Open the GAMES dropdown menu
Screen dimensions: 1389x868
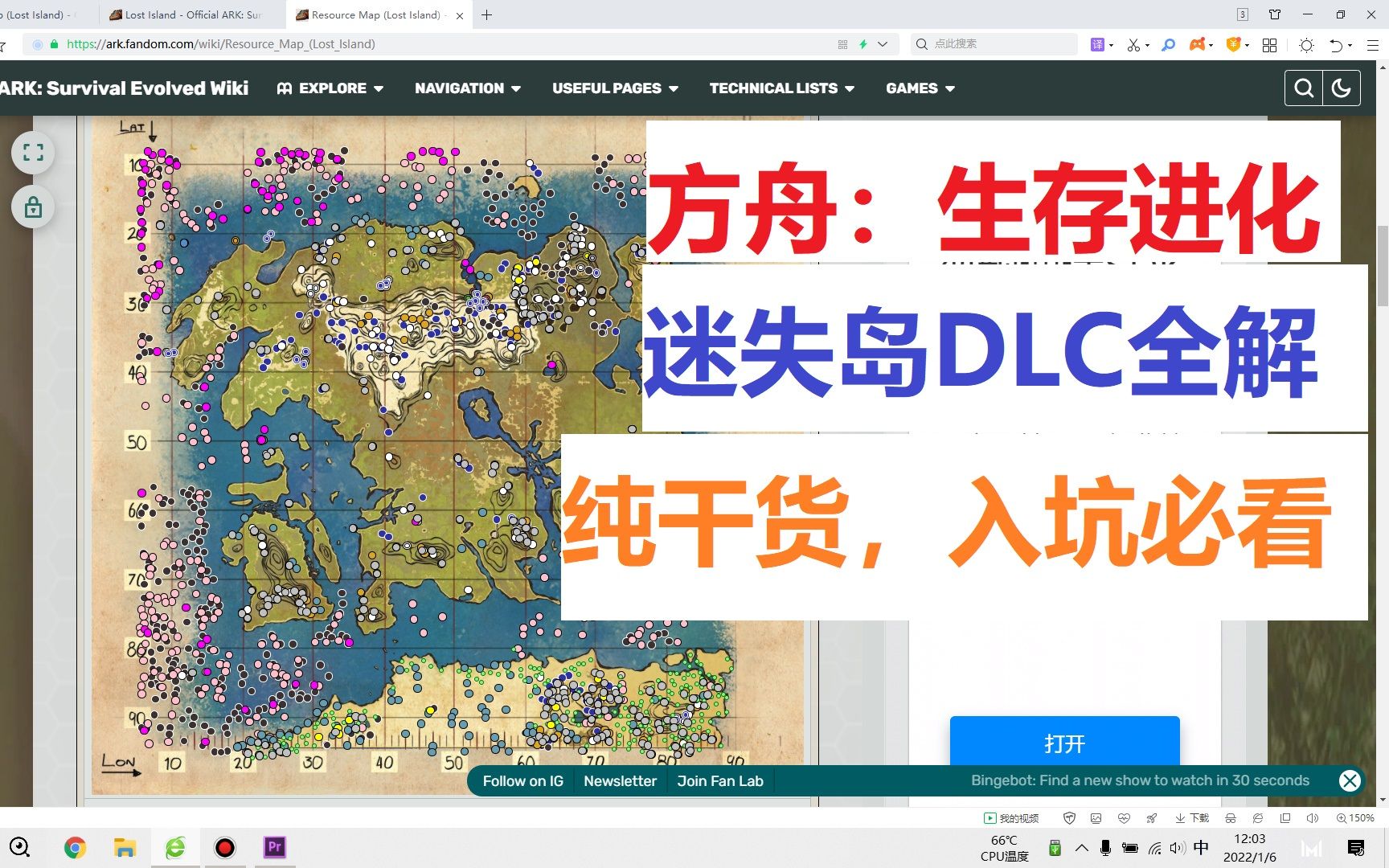point(920,88)
